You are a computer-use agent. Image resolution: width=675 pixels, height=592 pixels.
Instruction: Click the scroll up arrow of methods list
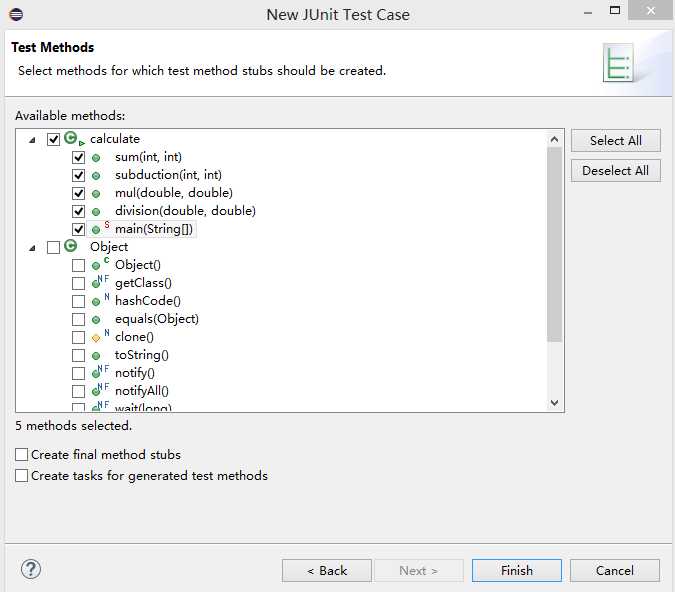(554, 139)
